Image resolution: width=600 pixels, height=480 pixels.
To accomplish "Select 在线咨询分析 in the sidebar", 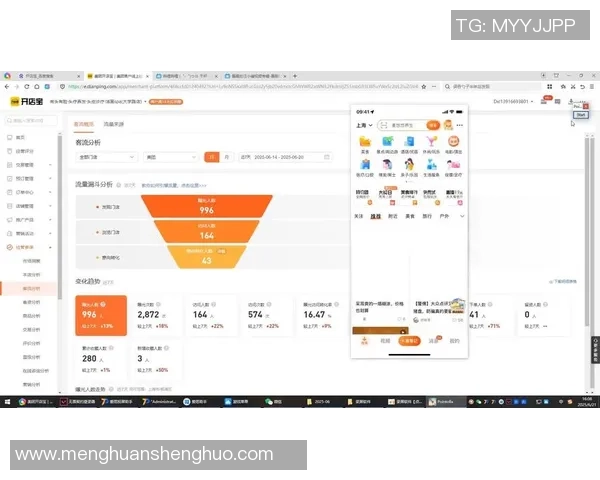I will (35, 371).
